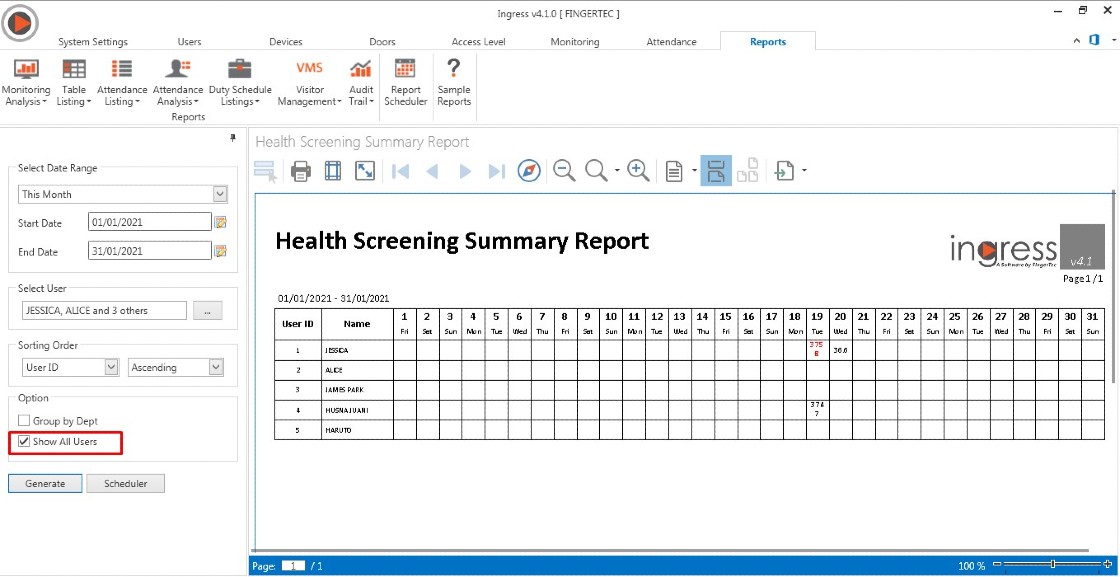This screenshot has width=1120, height=577.
Task: Open the Ascending sort direction dropdown
Action: pos(216,367)
